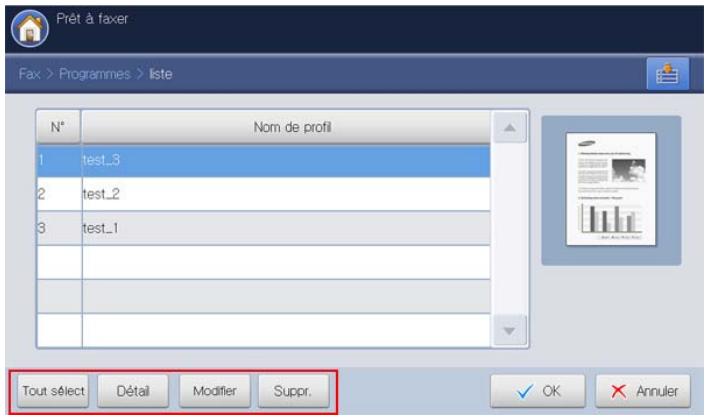Click the list scroll up arrow

(x=510, y=128)
